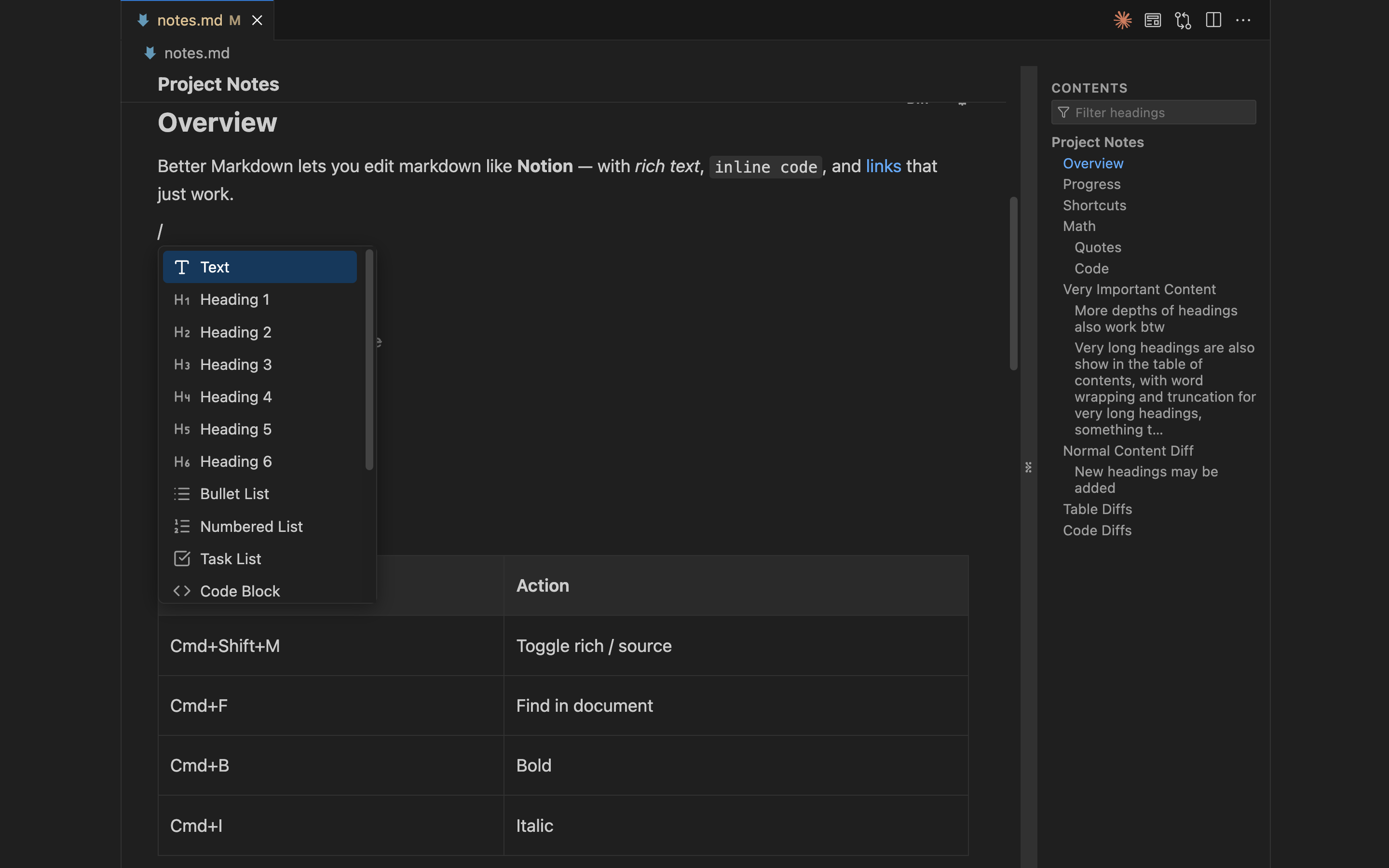Screen dimensions: 1389x868
Task: Click the Claude starburst icon in toolbar
Action: point(1122,20)
